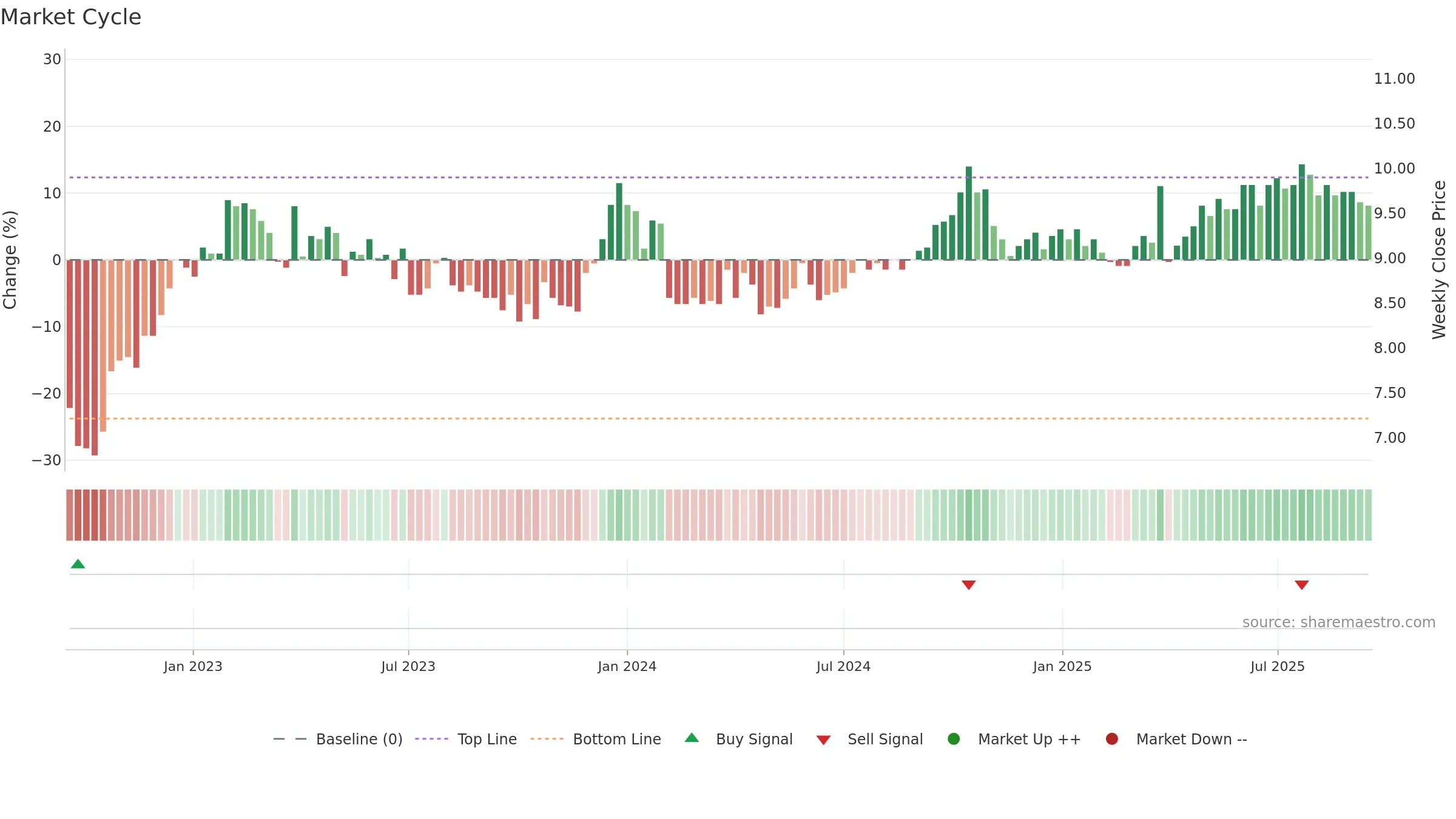Click the green circle icon in legend
Screen dimensions: 1456x819
[954, 739]
